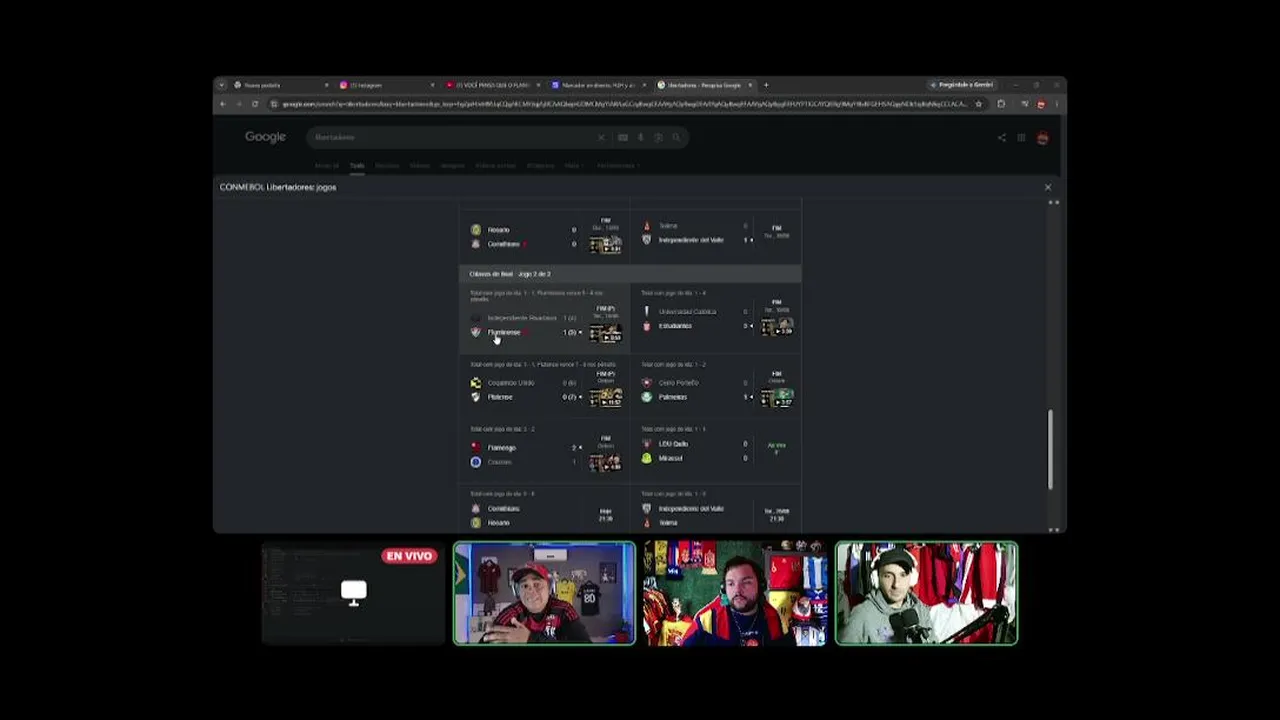
Task: Click the Preguntale a Gemini button
Action: click(961, 85)
